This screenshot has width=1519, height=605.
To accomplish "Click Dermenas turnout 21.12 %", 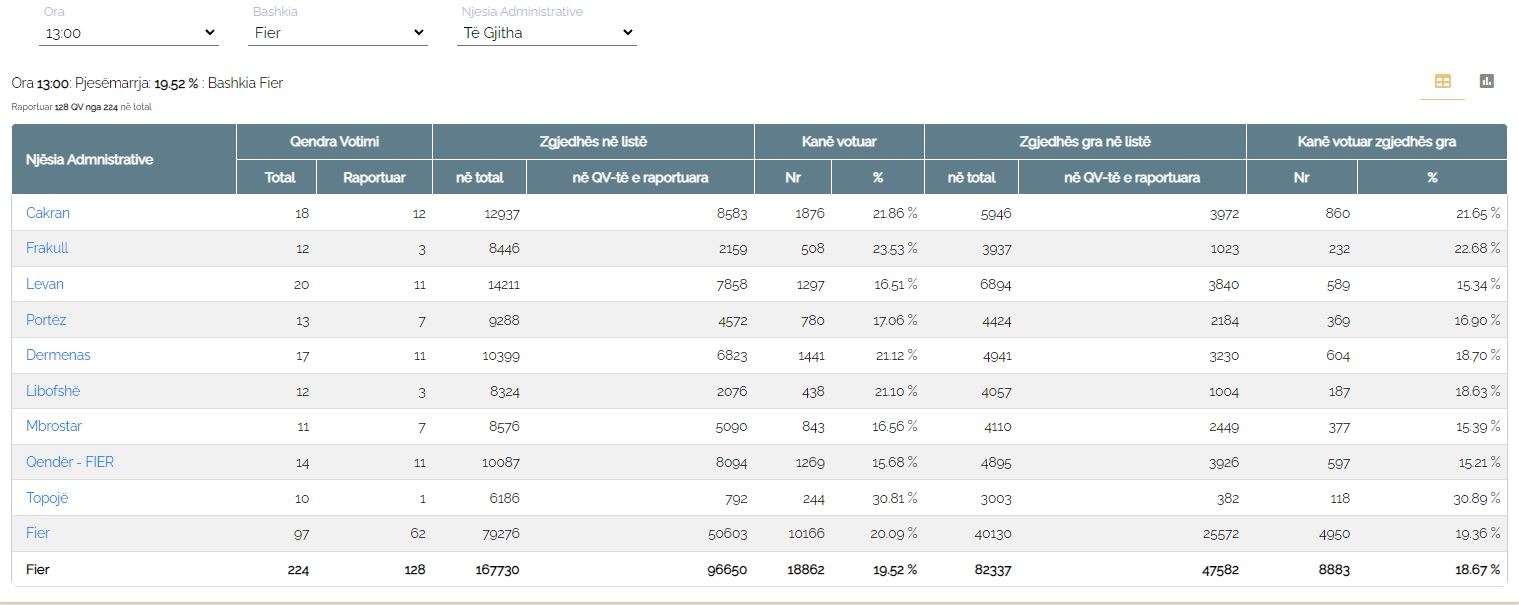I will (x=895, y=355).
